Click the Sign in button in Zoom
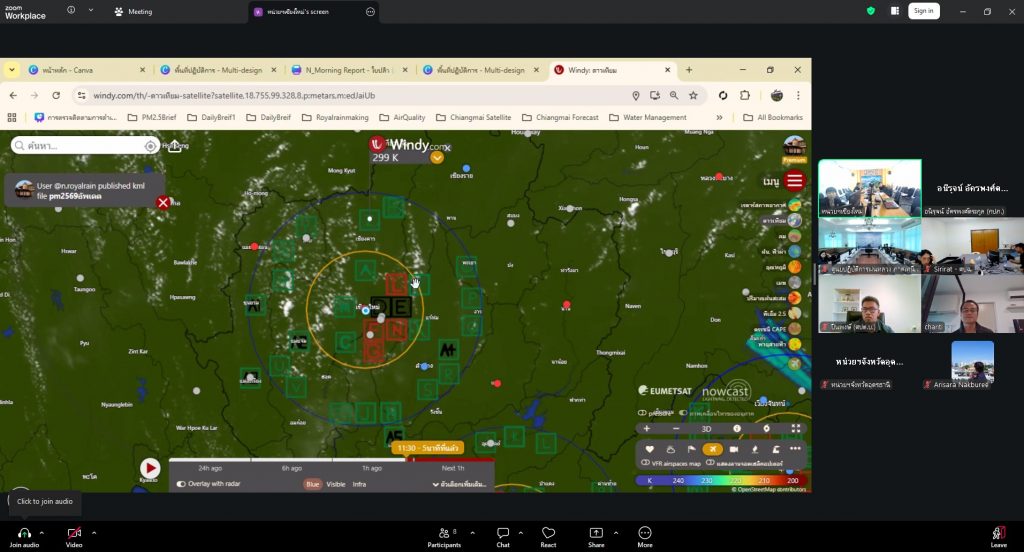Screen dimensions: 1024x552 coord(923,11)
